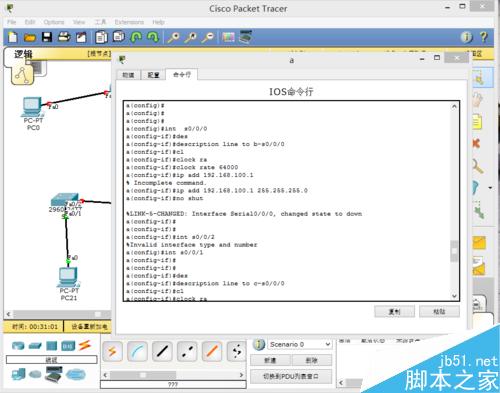Select the Multiuser Connection category
Image resolution: width=500 pixels, height=393 pixels.
pos(76,375)
